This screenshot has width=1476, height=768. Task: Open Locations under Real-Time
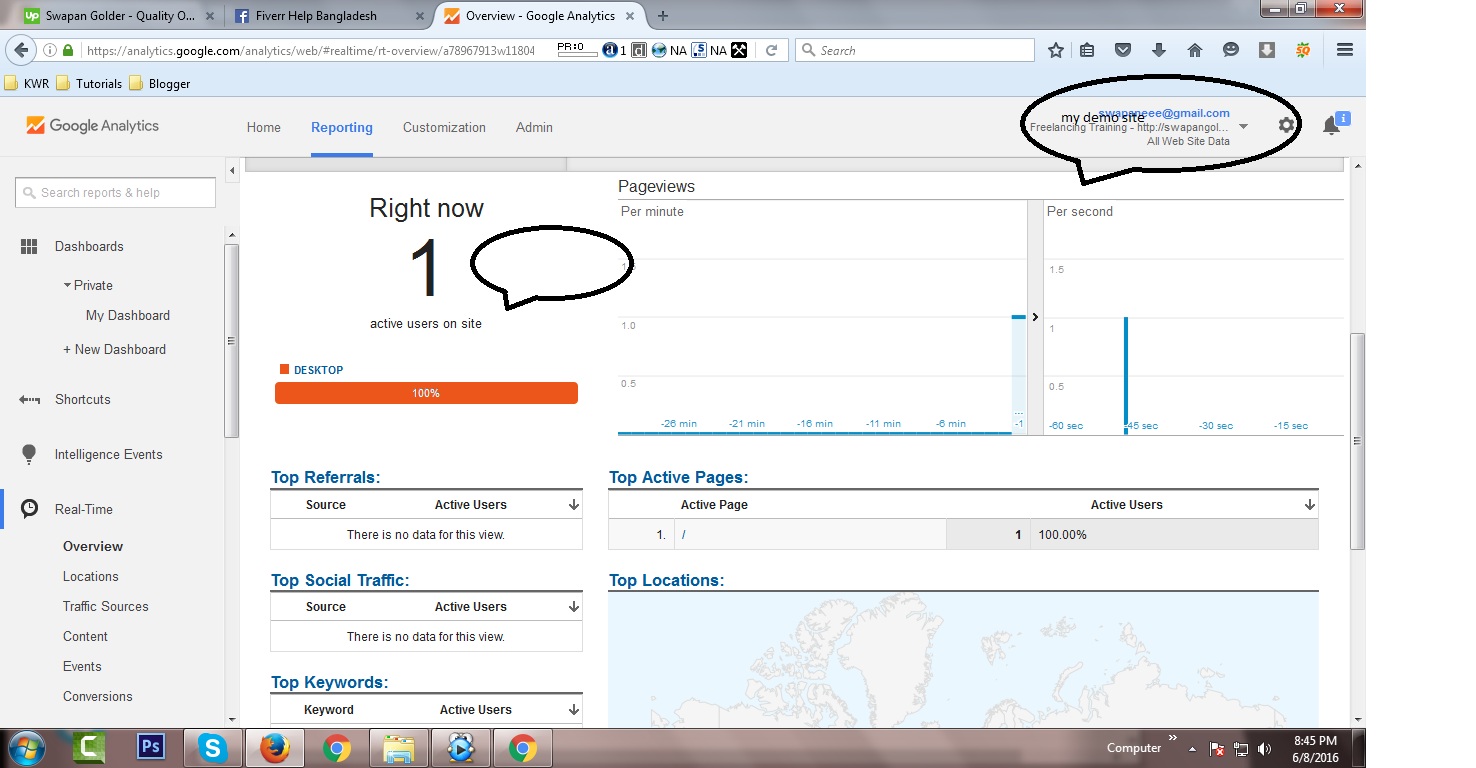pyautogui.click(x=91, y=576)
